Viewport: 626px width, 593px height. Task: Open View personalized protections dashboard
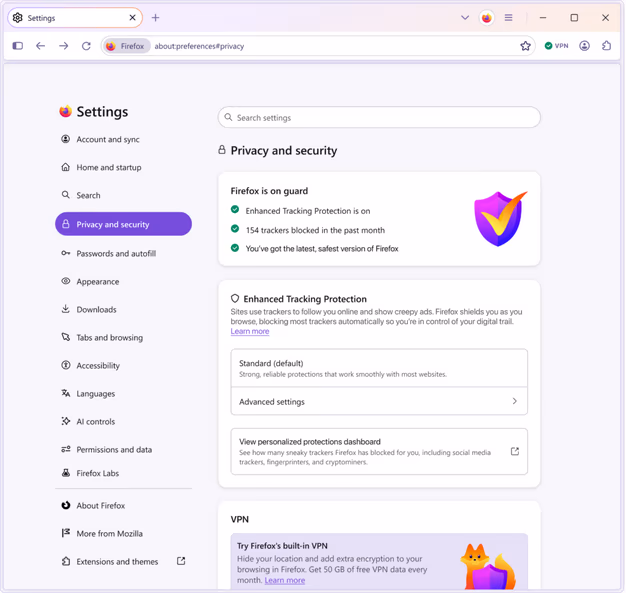379,452
